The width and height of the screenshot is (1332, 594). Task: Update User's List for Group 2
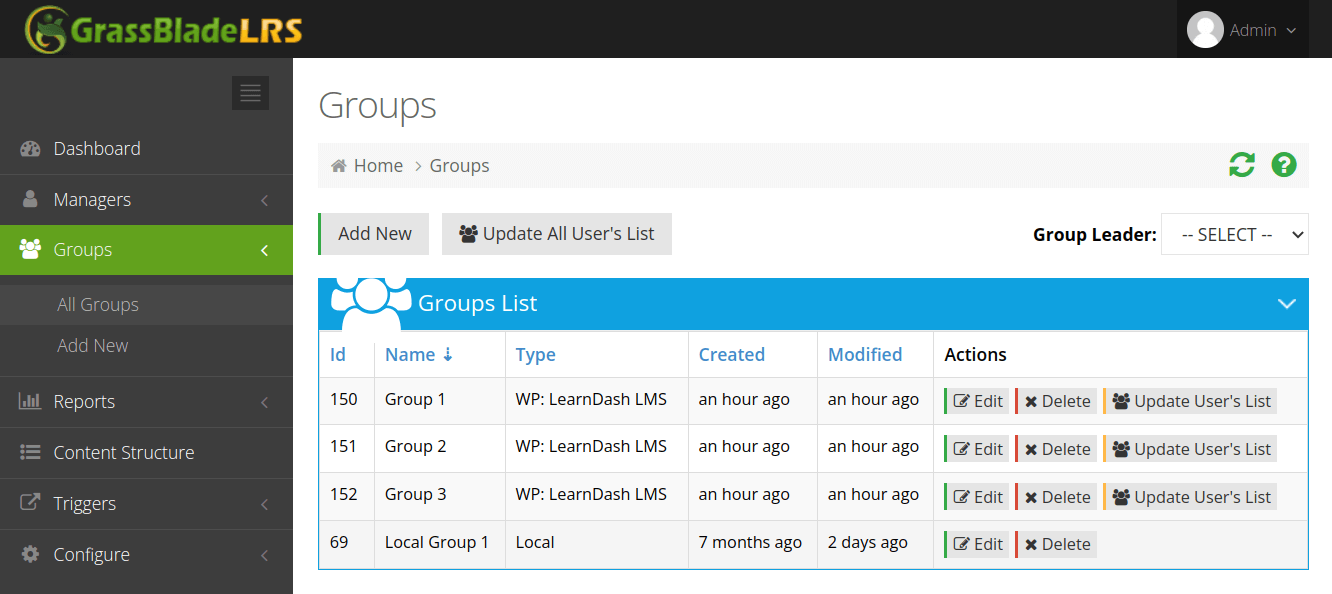tap(1190, 449)
